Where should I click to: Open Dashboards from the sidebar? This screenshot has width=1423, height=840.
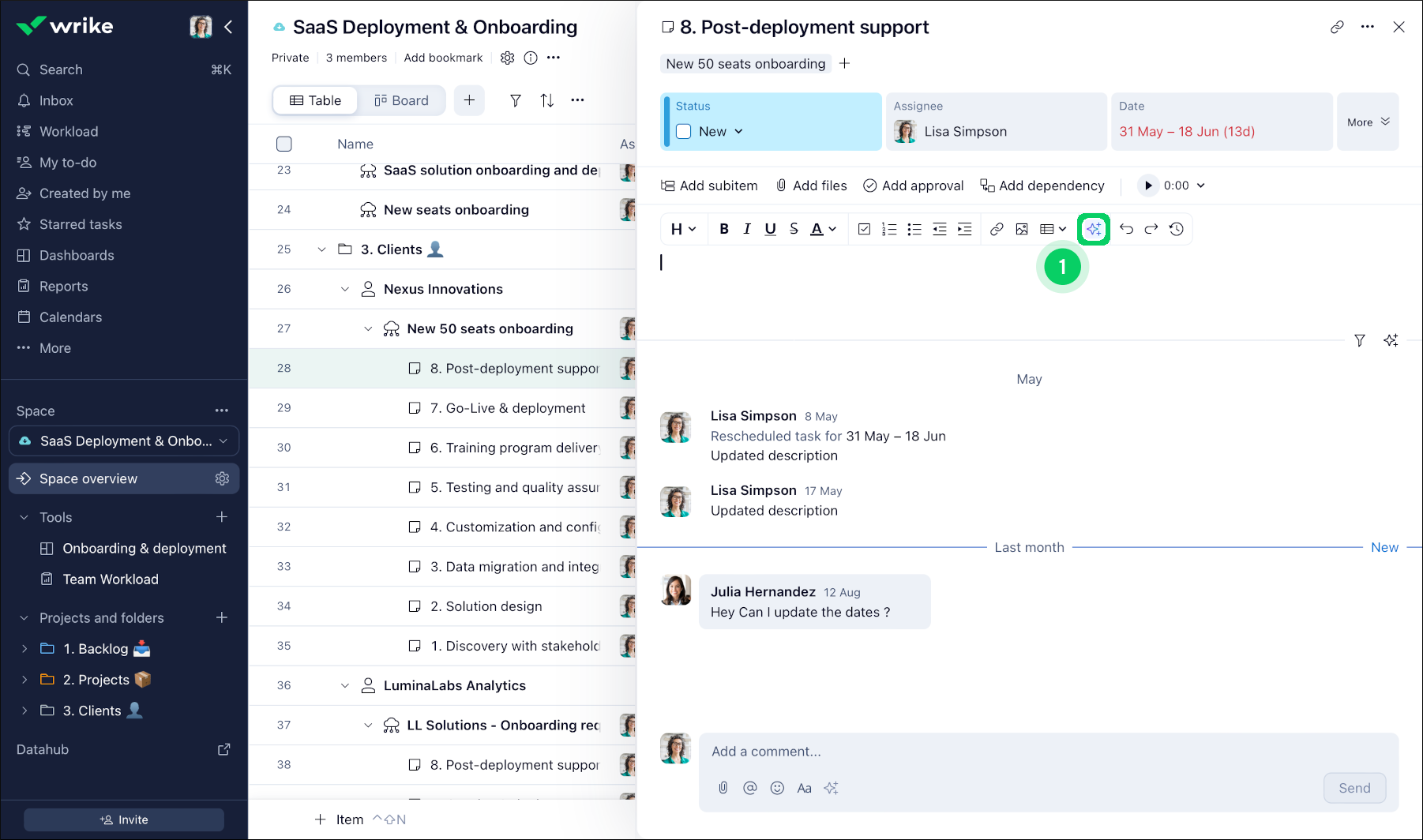(77, 255)
